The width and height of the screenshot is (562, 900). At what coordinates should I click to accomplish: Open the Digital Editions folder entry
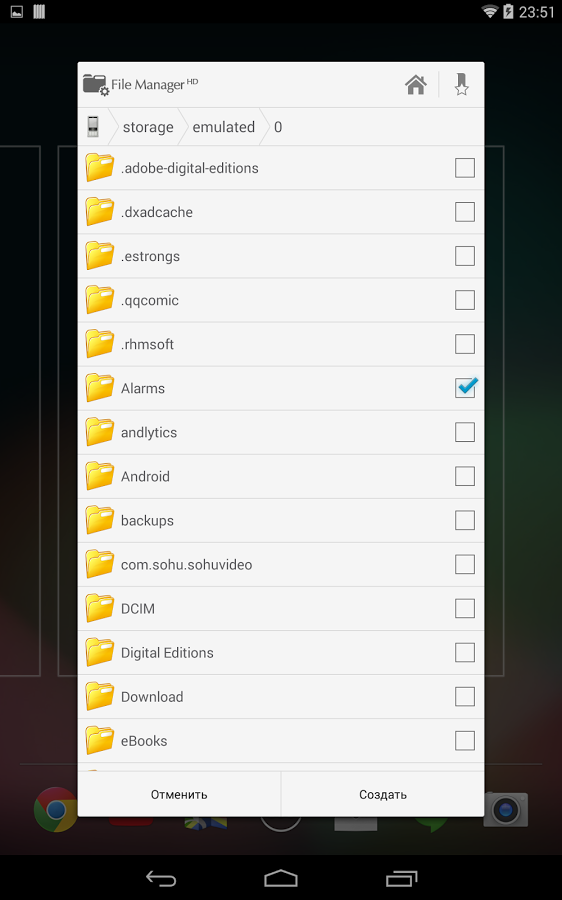(x=281, y=653)
